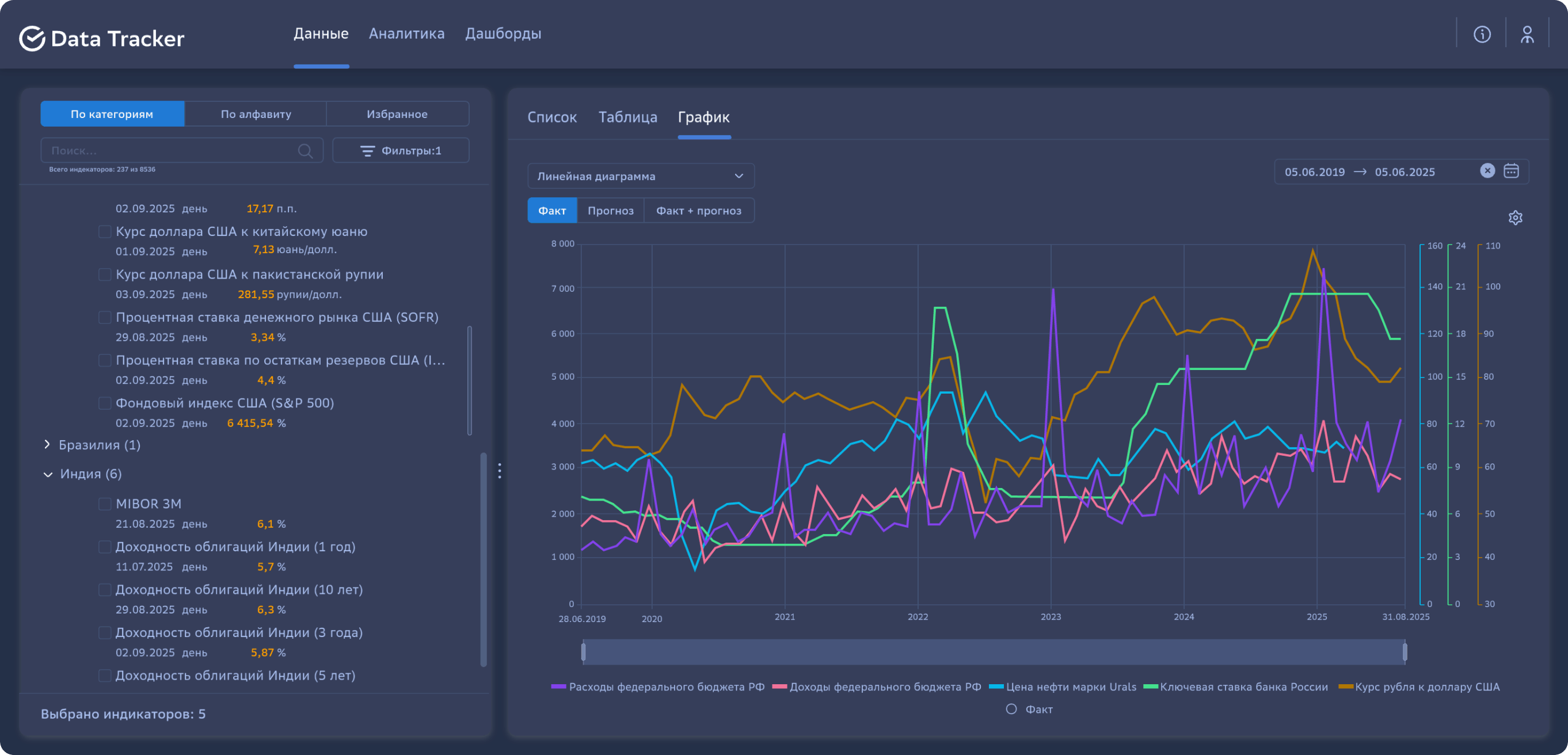Open the user profile icon
The width and height of the screenshot is (1568, 755).
point(1527,35)
